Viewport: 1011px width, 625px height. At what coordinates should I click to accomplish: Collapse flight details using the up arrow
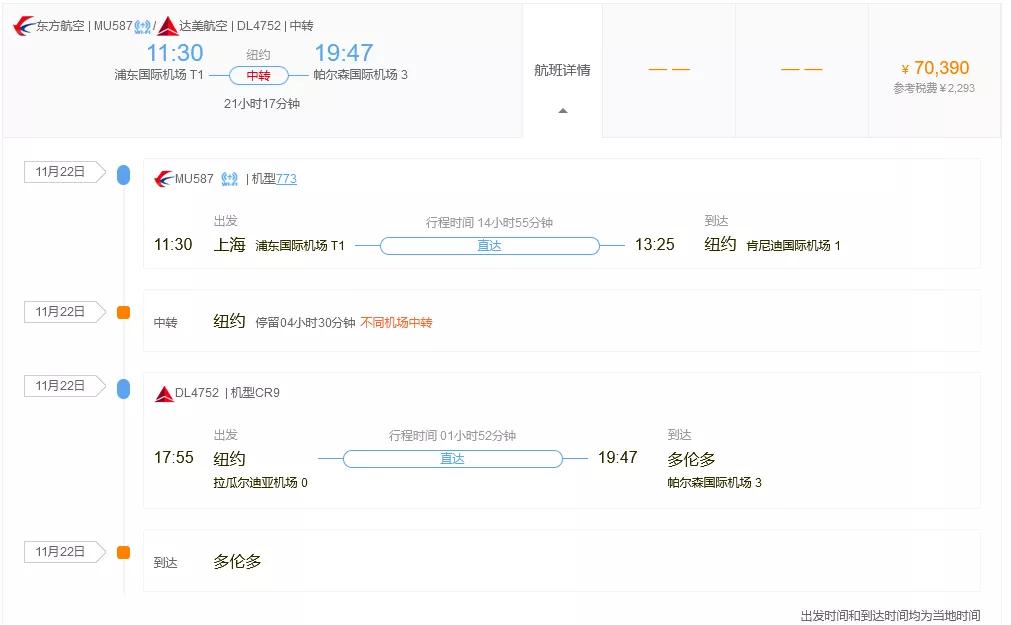tap(561, 111)
